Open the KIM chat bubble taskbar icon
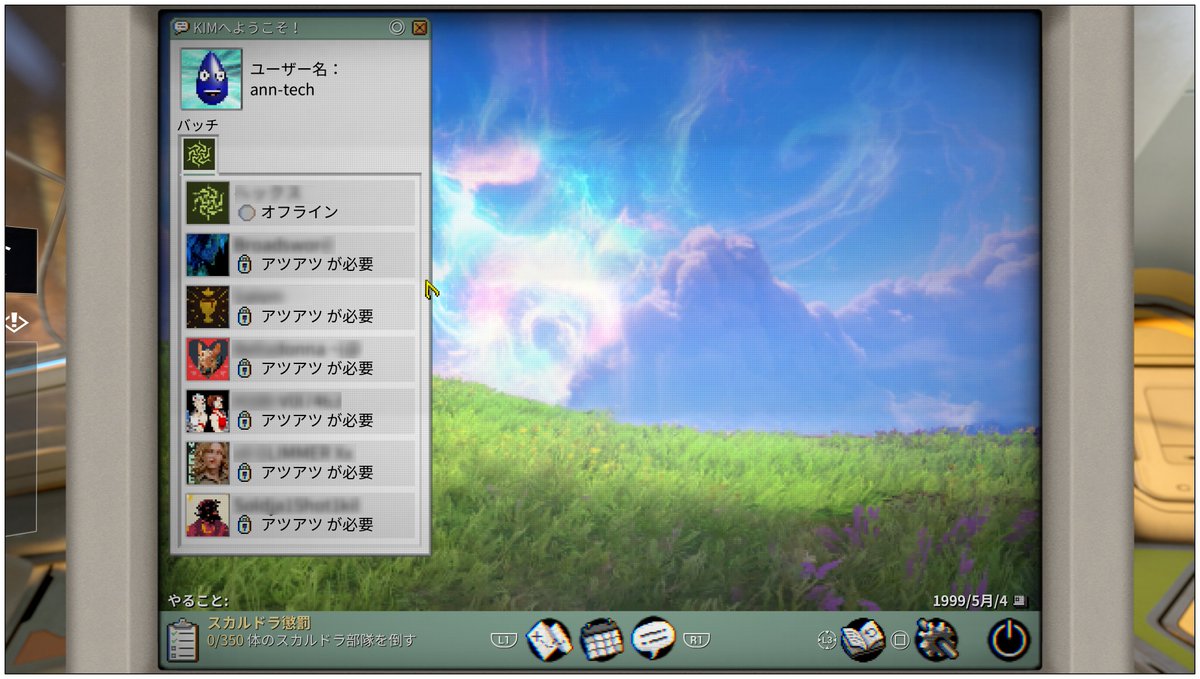1200x679 pixels. tap(654, 639)
